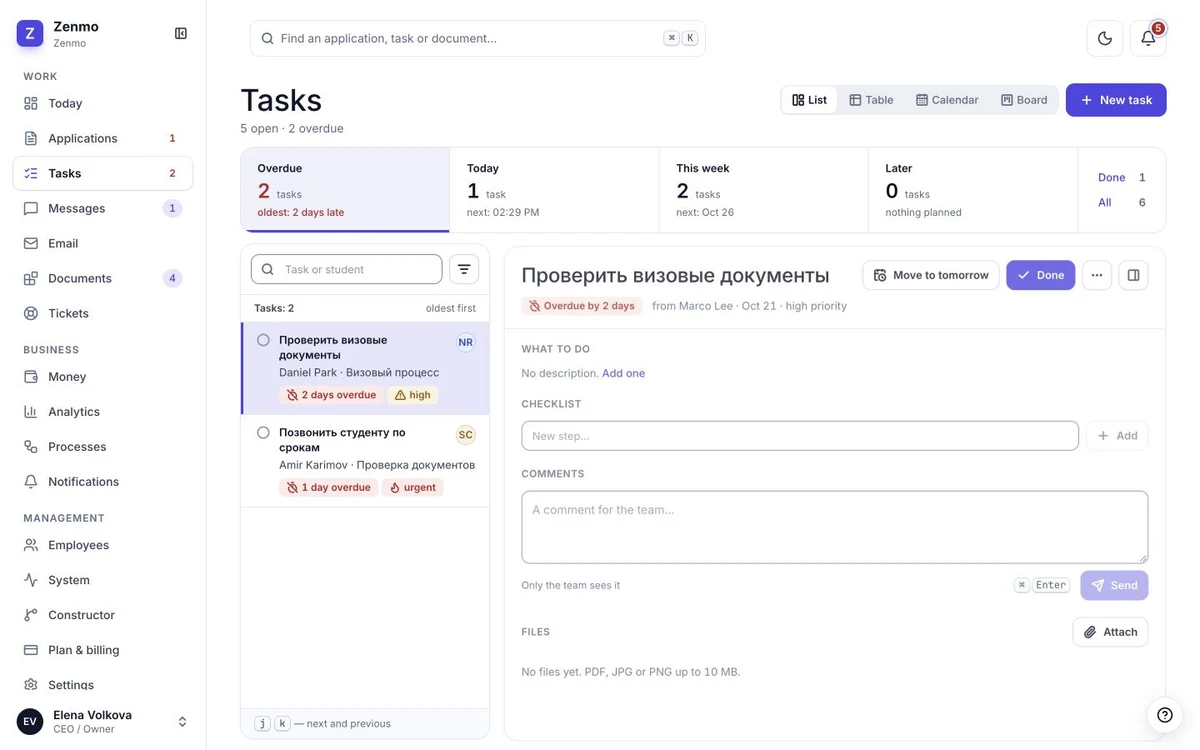Change the 'oldest first' sort order
1200x750 pixels.
(451, 308)
